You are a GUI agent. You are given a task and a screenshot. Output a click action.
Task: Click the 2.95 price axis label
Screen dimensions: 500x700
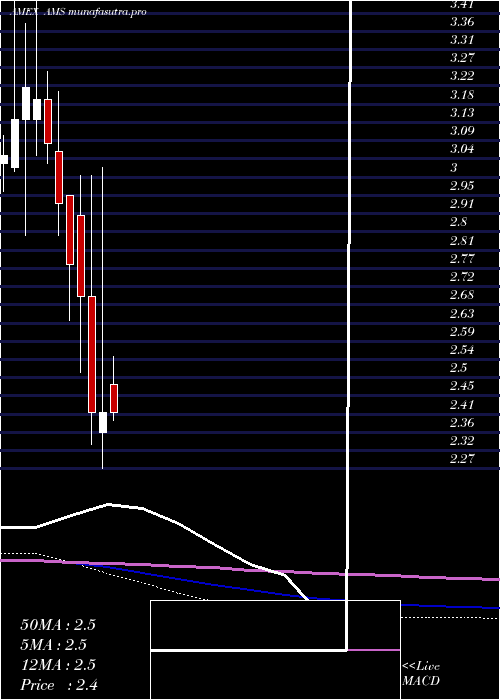[462, 186]
